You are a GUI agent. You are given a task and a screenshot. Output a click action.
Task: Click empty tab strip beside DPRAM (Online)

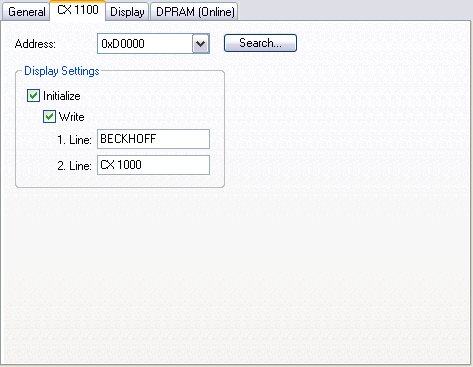353,10
